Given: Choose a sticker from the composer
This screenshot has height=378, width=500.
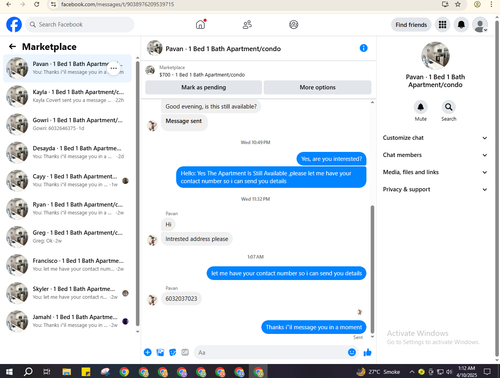Looking at the screenshot, I should pyautogui.click(x=173, y=352).
